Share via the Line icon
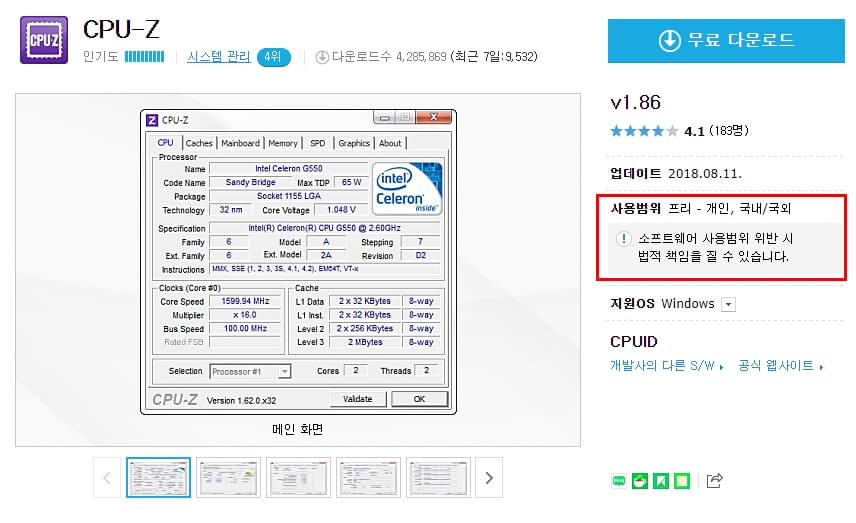This screenshot has height=523, width=856. tap(619, 480)
